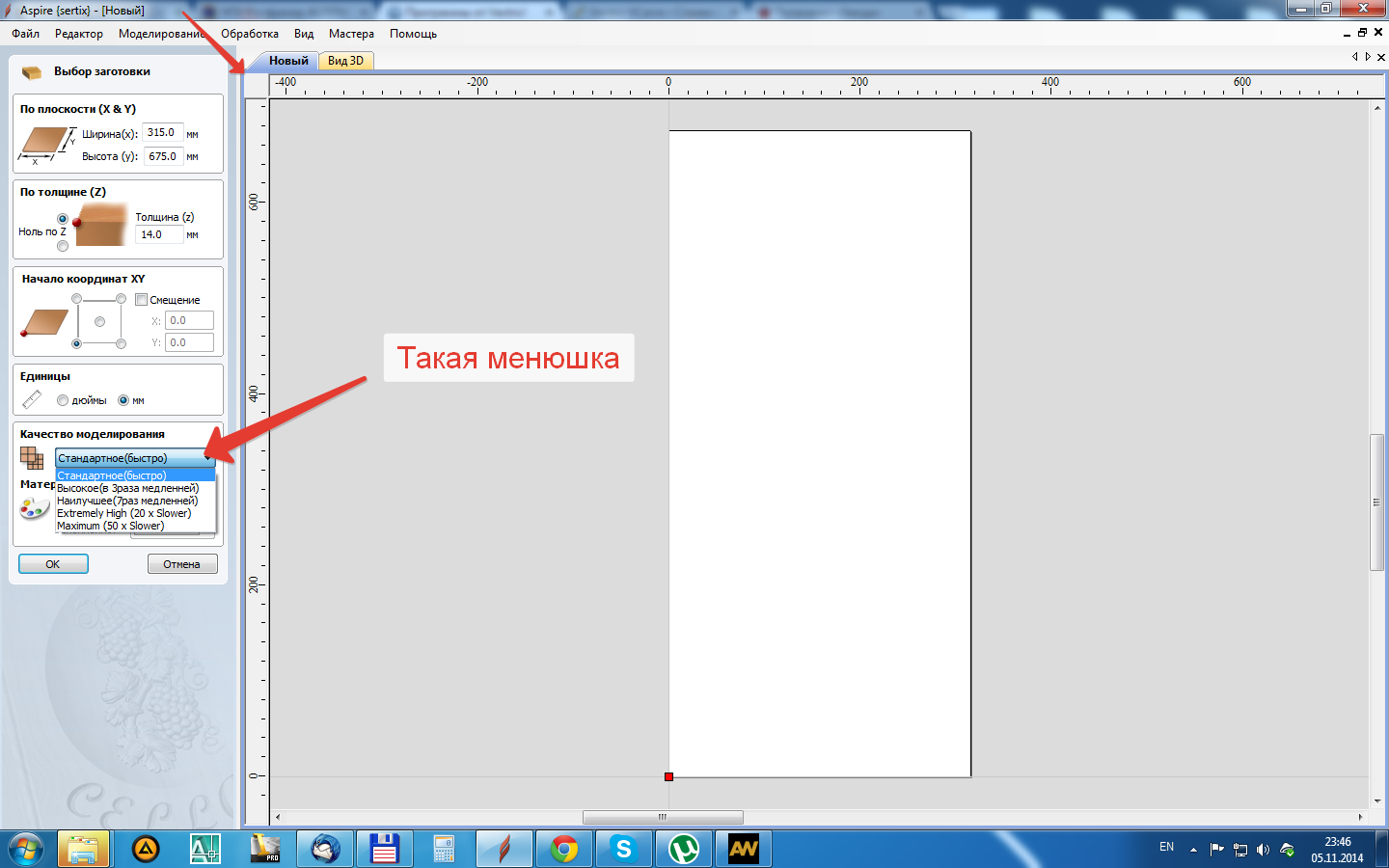
Task: Collapse the Качество моделирования dropdown
Action: 207,458
